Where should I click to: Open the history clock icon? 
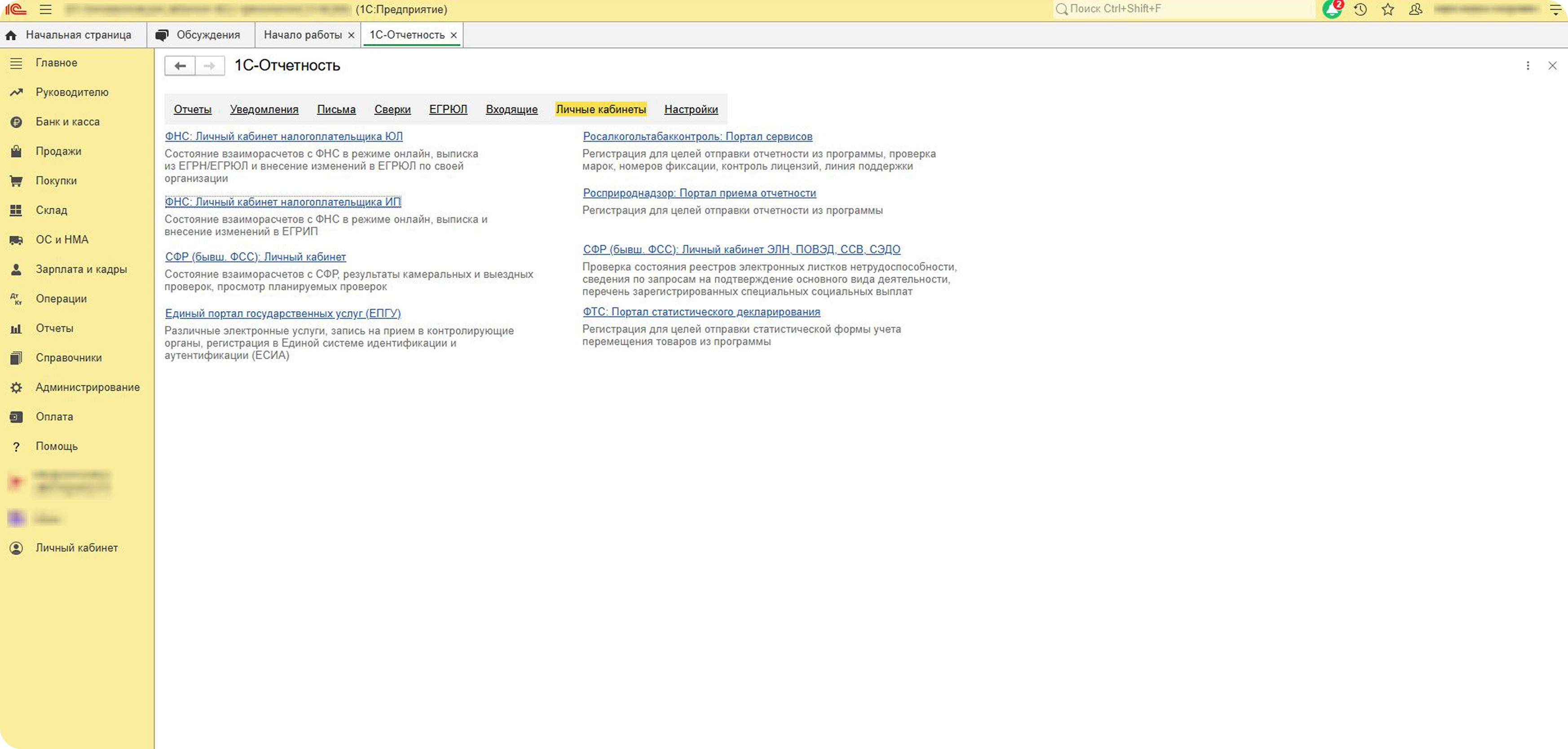1360,9
